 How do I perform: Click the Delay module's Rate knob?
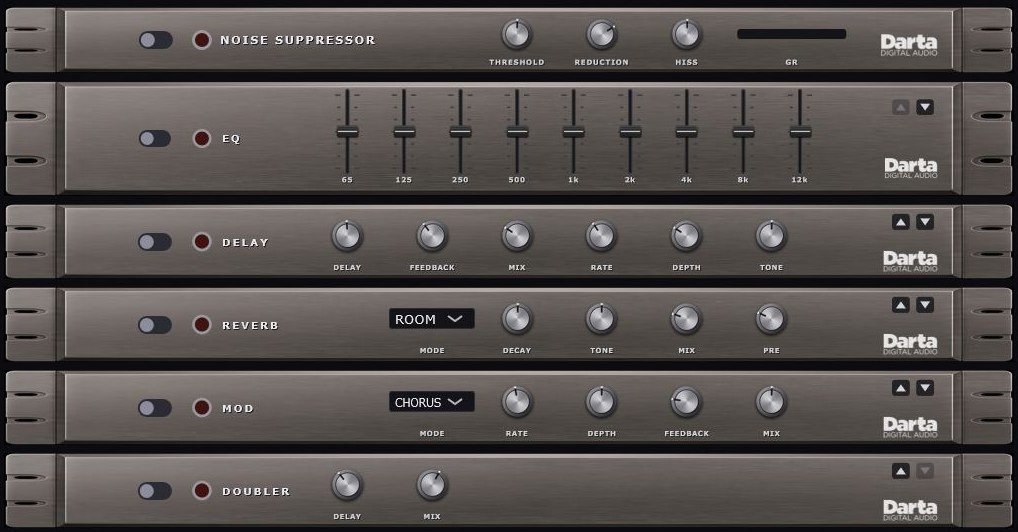(602, 236)
